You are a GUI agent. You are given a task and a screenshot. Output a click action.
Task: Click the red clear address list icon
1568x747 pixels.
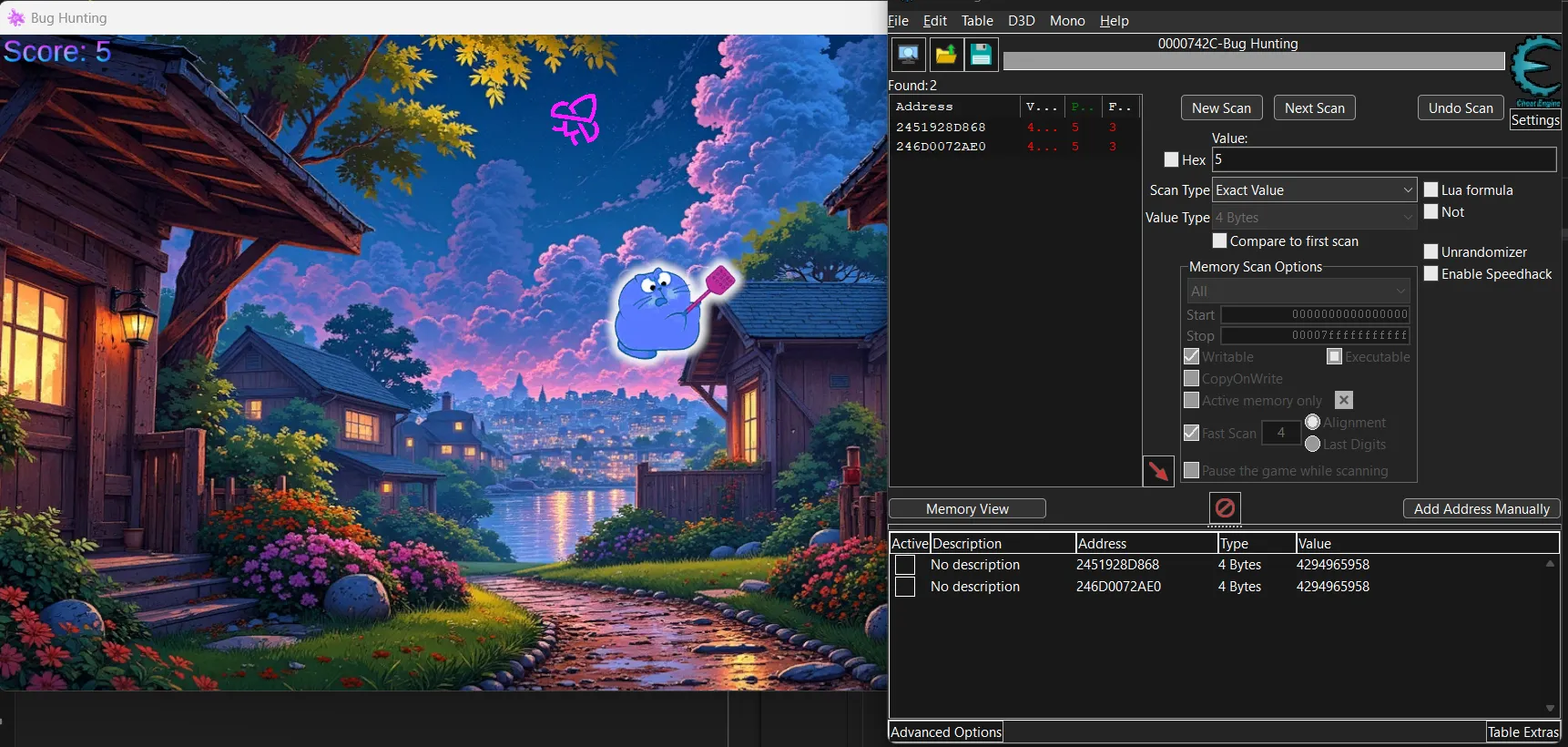coord(1225,507)
